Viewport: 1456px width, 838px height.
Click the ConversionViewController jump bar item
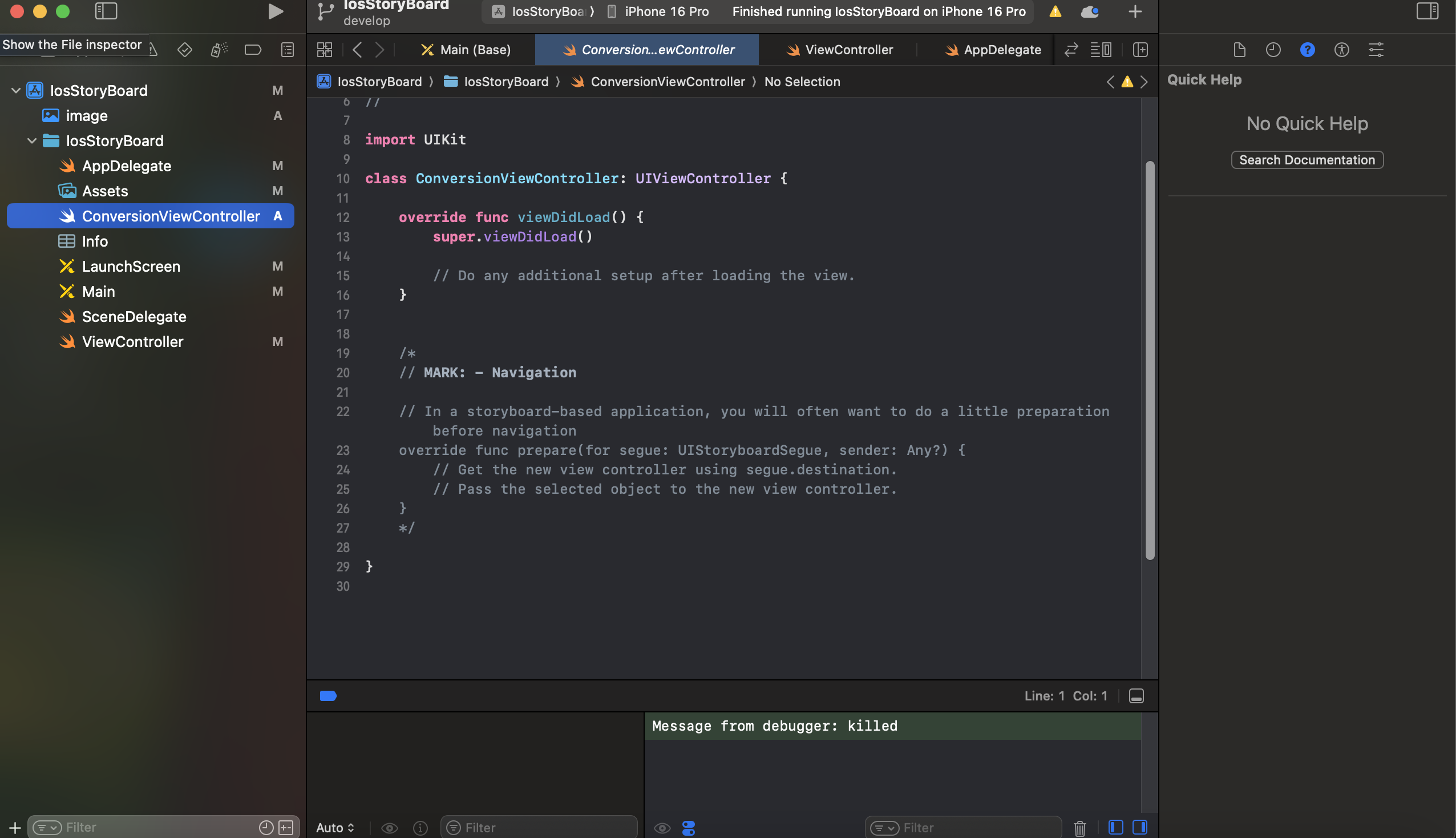tap(659, 82)
